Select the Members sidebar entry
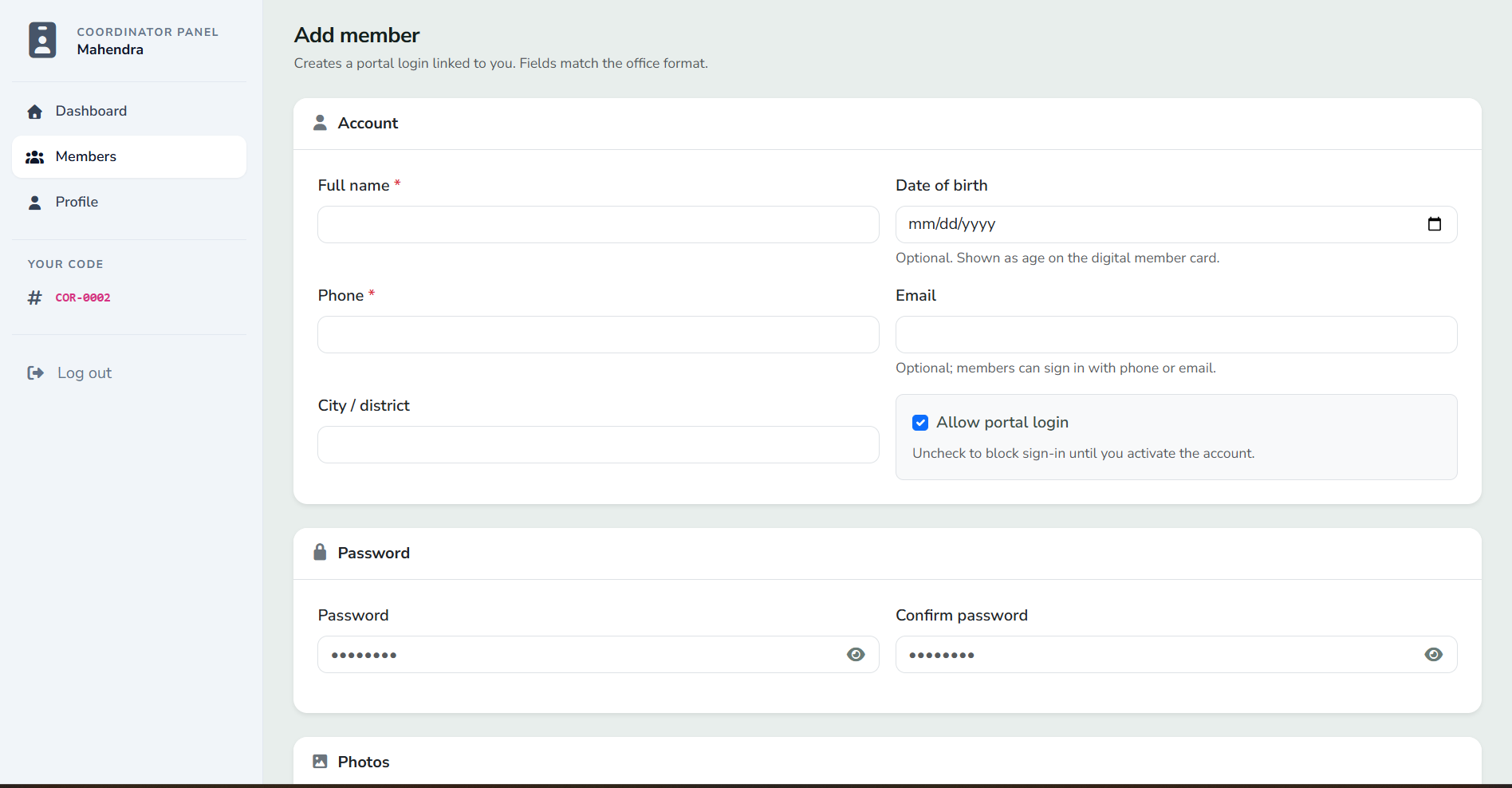The width and height of the screenshot is (1512, 788). tap(85, 156)
